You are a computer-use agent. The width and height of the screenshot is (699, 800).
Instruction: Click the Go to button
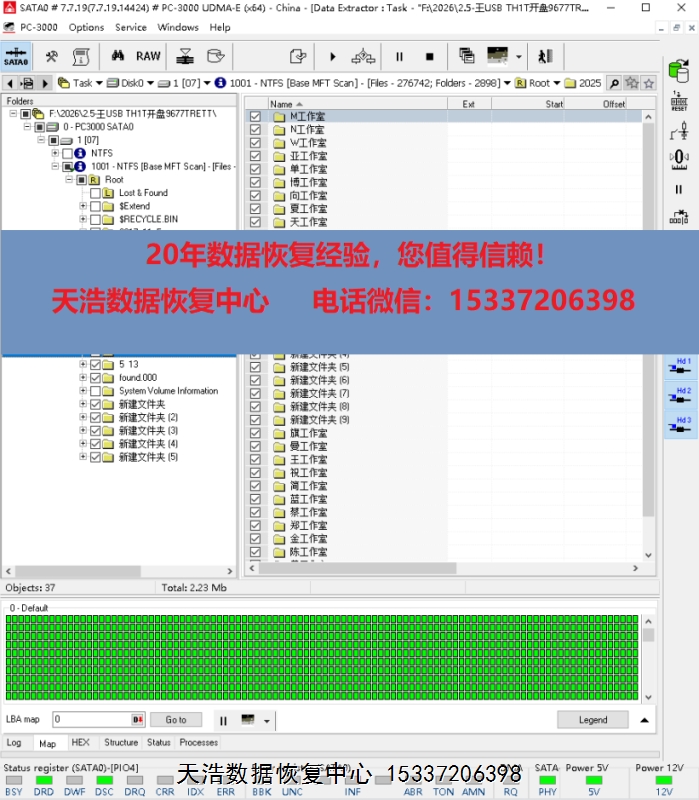coord(176,720)
